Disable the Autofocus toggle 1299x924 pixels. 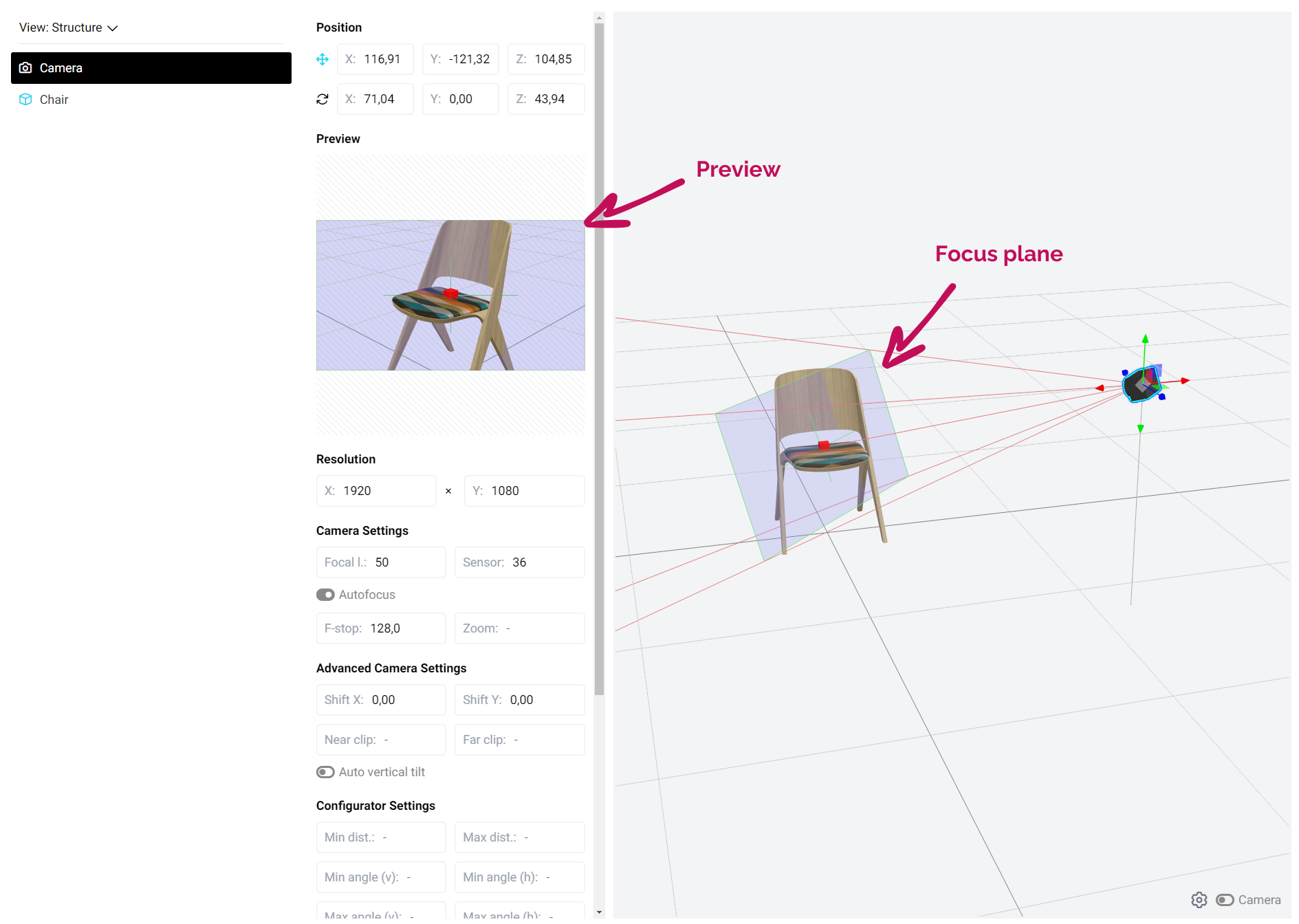point(325,595)
